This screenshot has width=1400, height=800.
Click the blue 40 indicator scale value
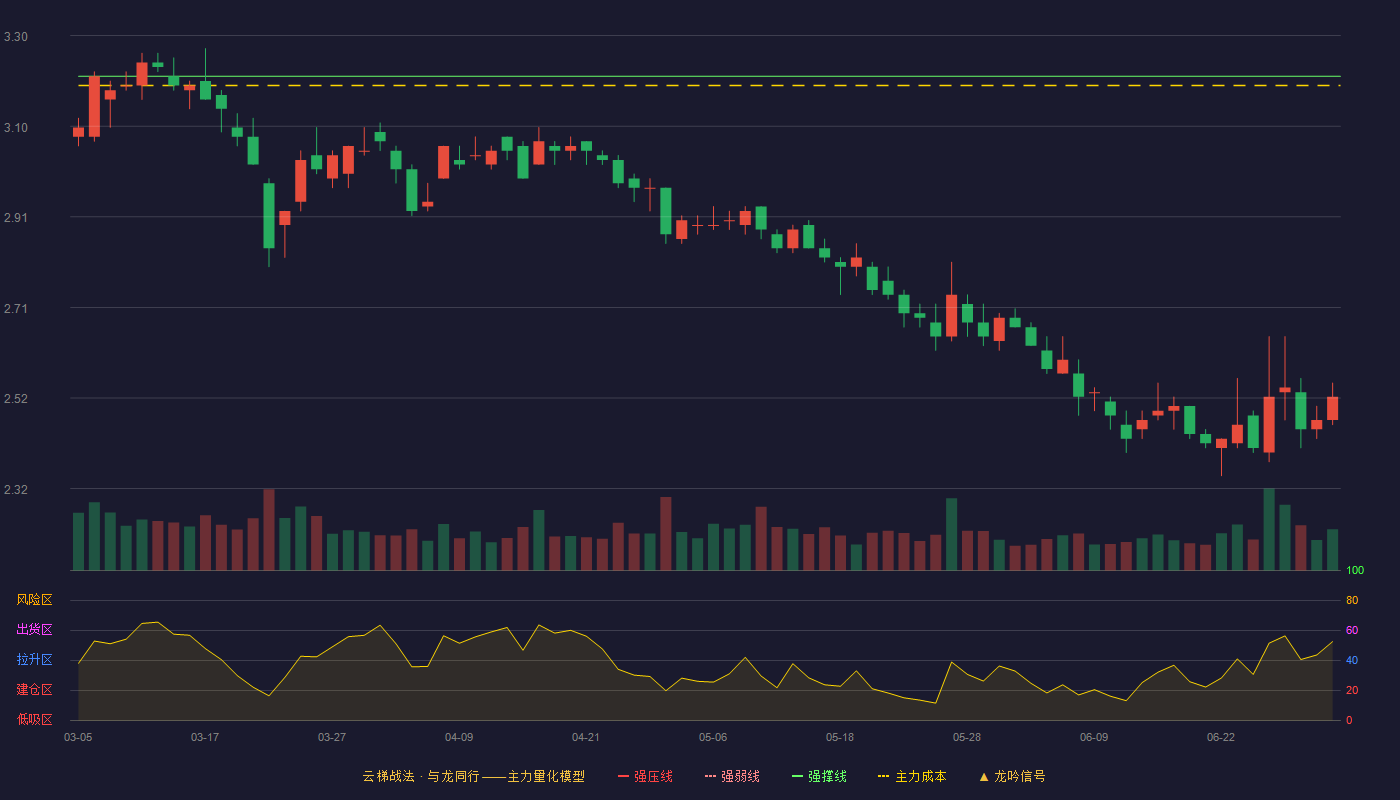[x=1352, y=660]
